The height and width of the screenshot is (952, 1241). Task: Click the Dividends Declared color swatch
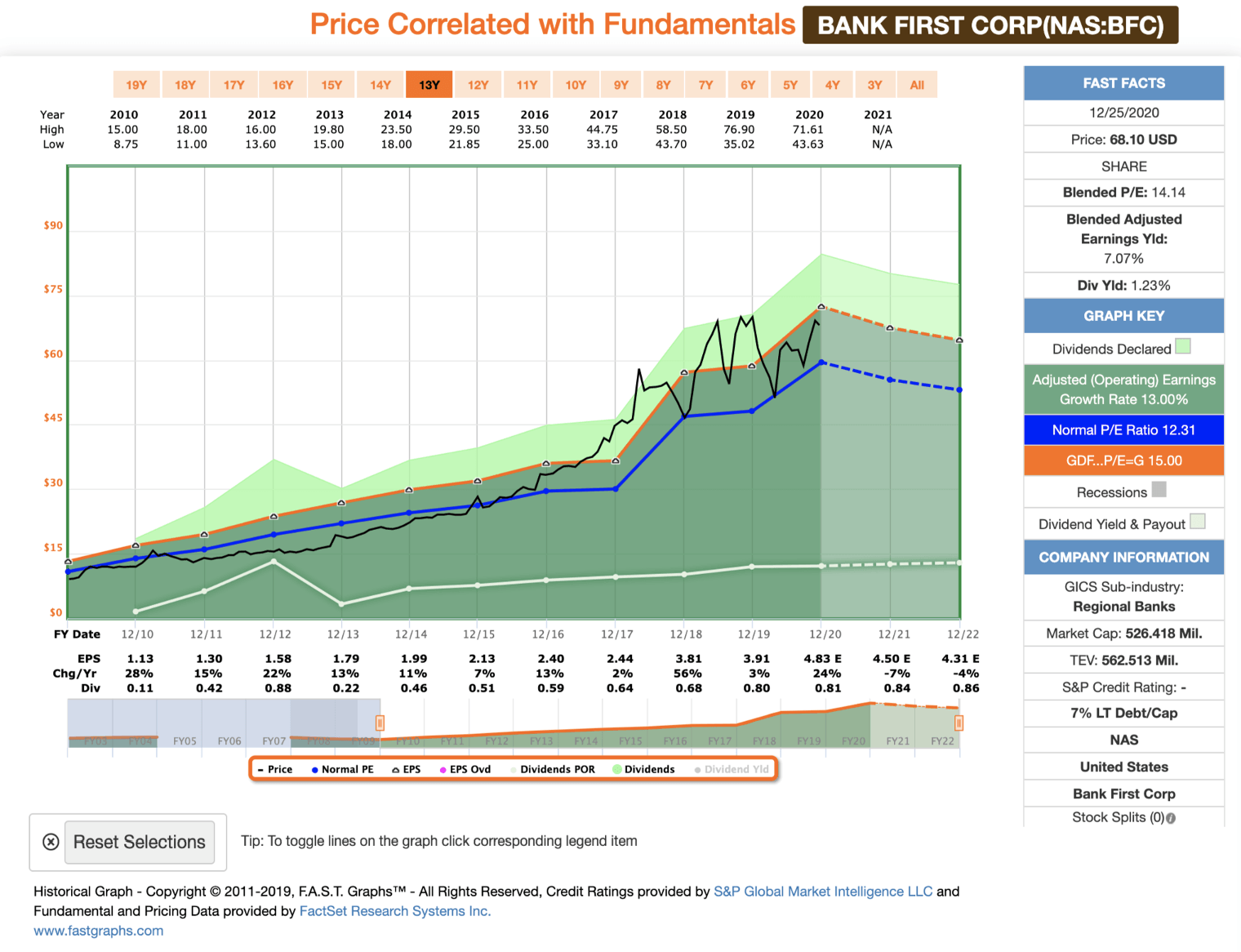tap(1183, 346)
